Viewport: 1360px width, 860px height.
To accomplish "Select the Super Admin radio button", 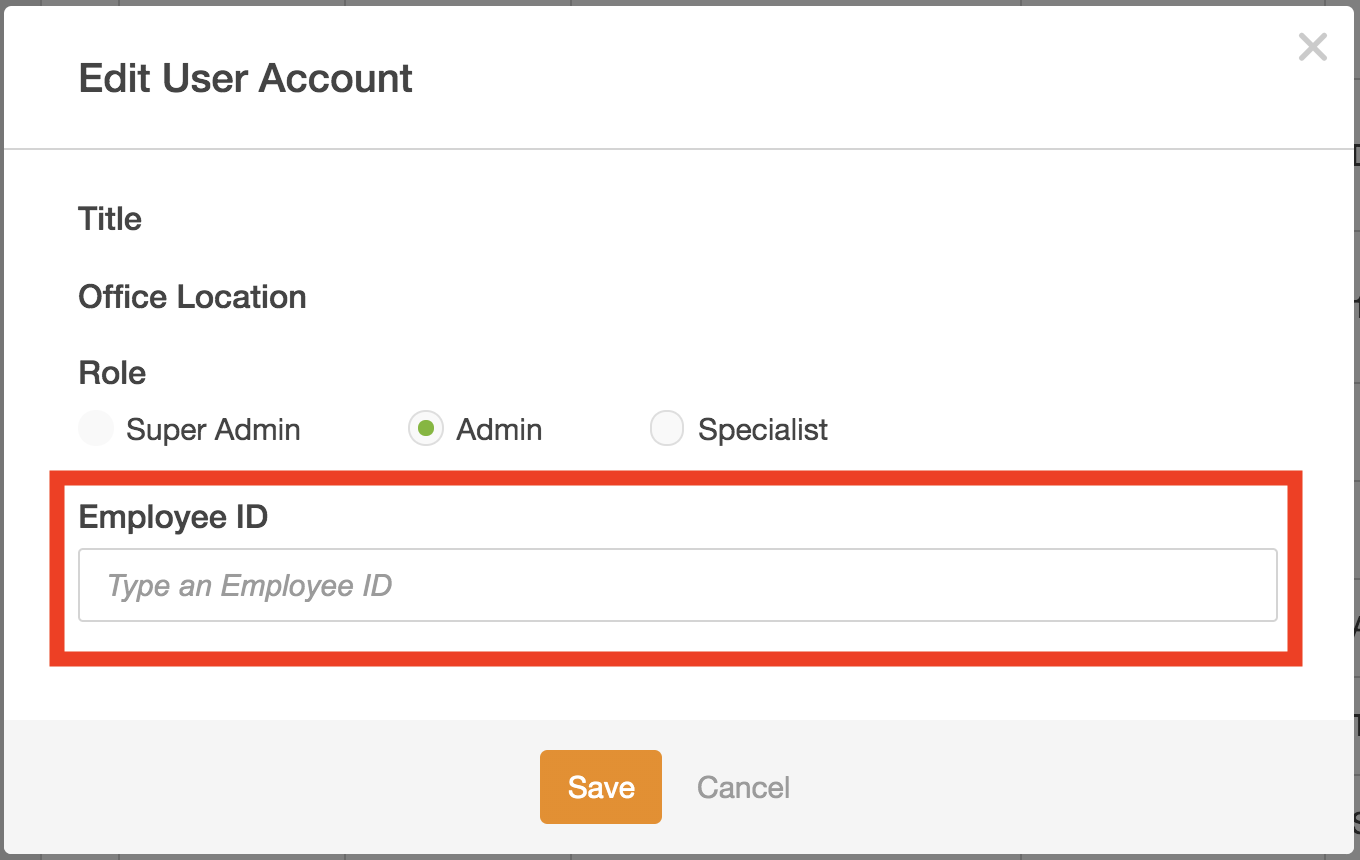I will 96,429.
